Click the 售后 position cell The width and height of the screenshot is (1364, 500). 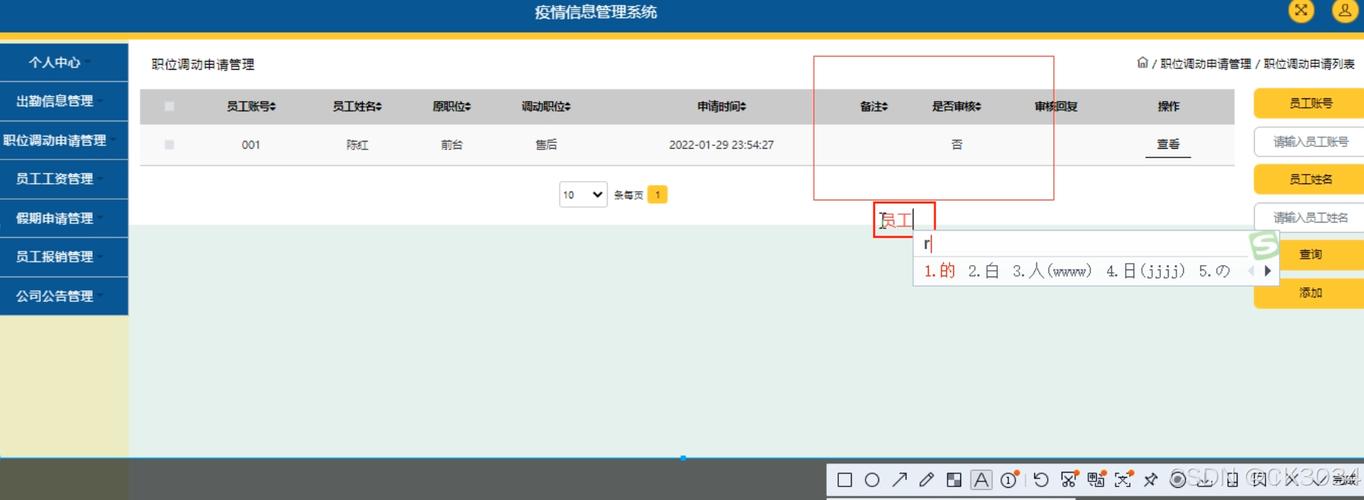point(546,144)
